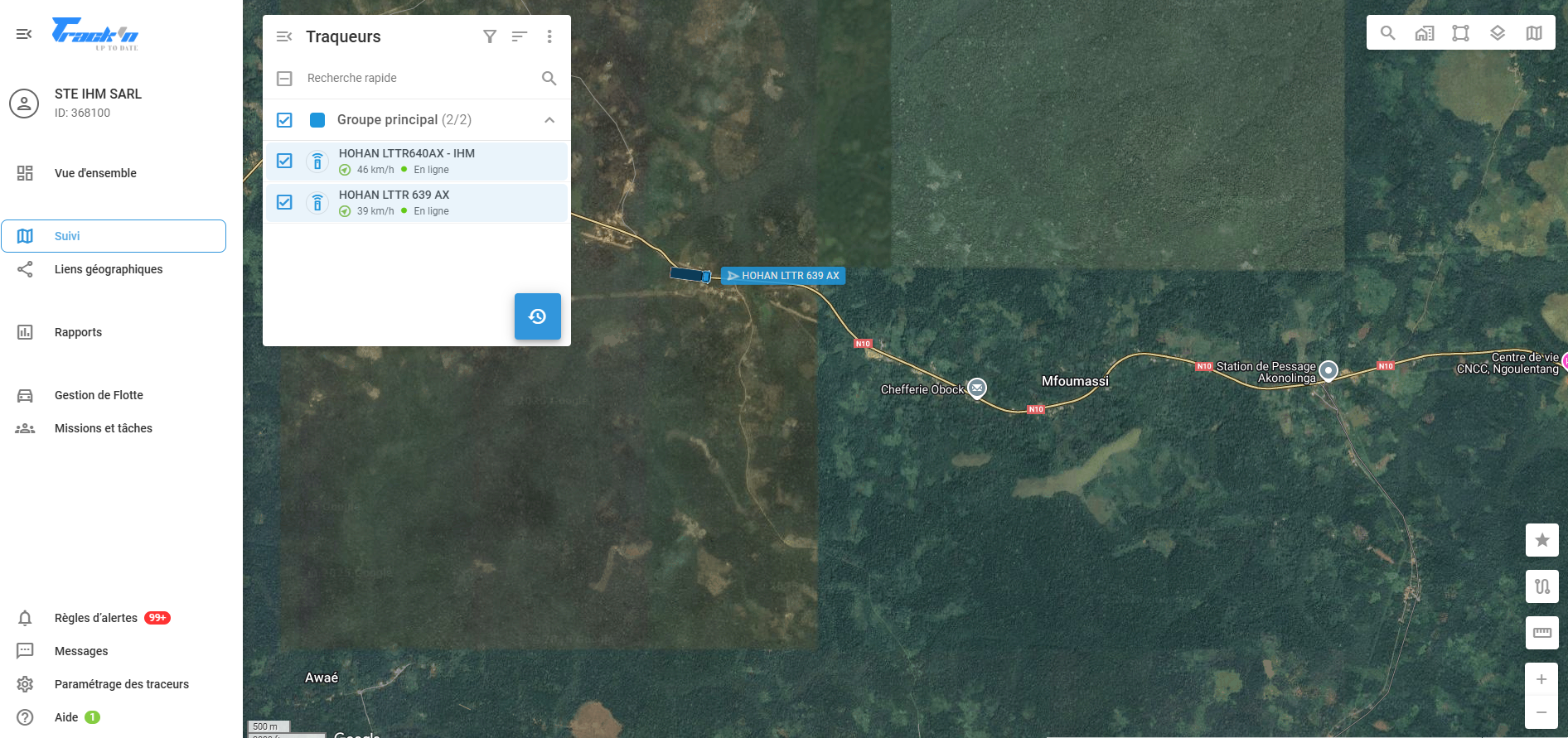
Task: Open the geofence drawing tool
Action: [x=1460, y=33]
